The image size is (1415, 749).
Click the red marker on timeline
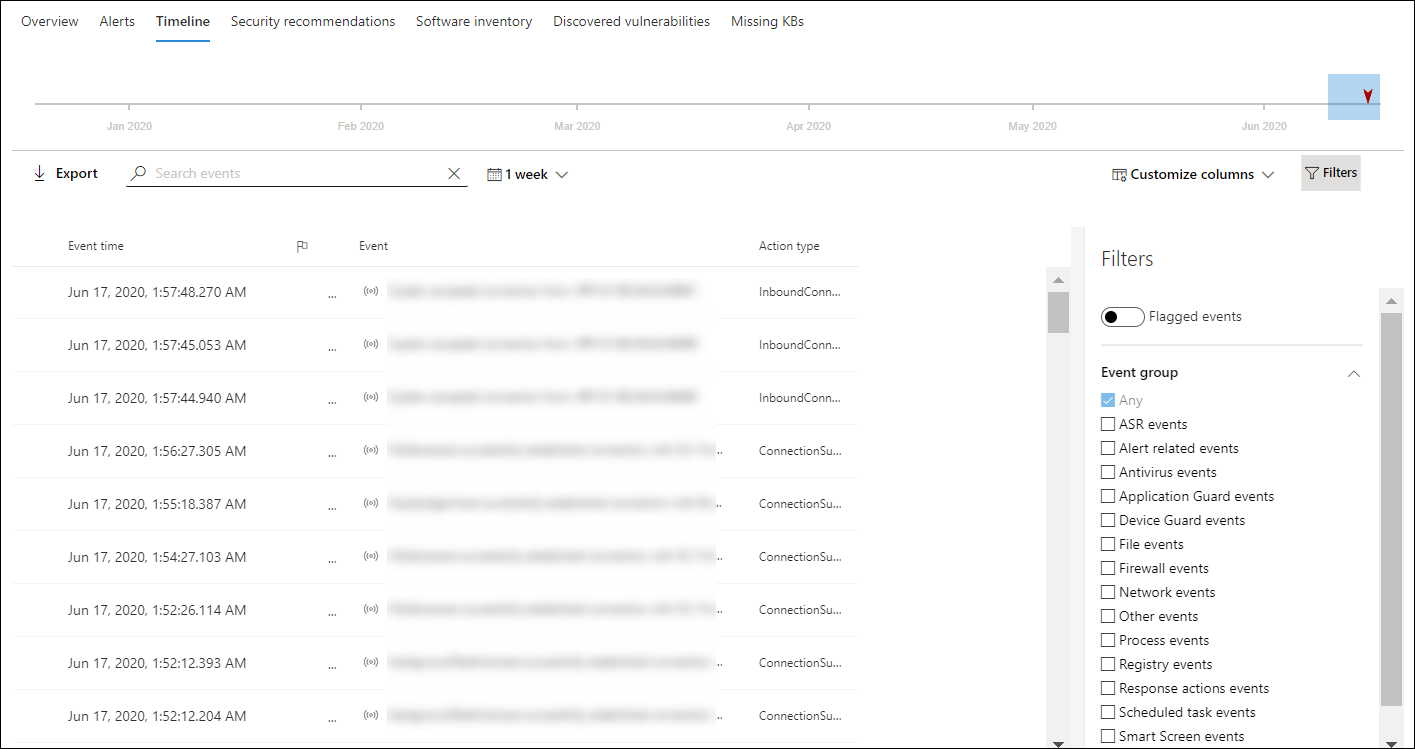point(1367,96)
